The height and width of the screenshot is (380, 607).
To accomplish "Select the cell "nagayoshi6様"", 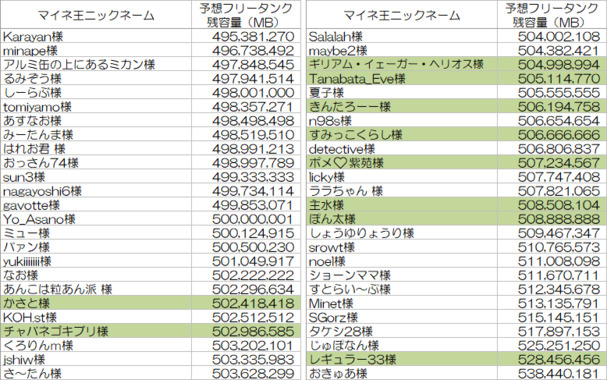I will (96, 191).
